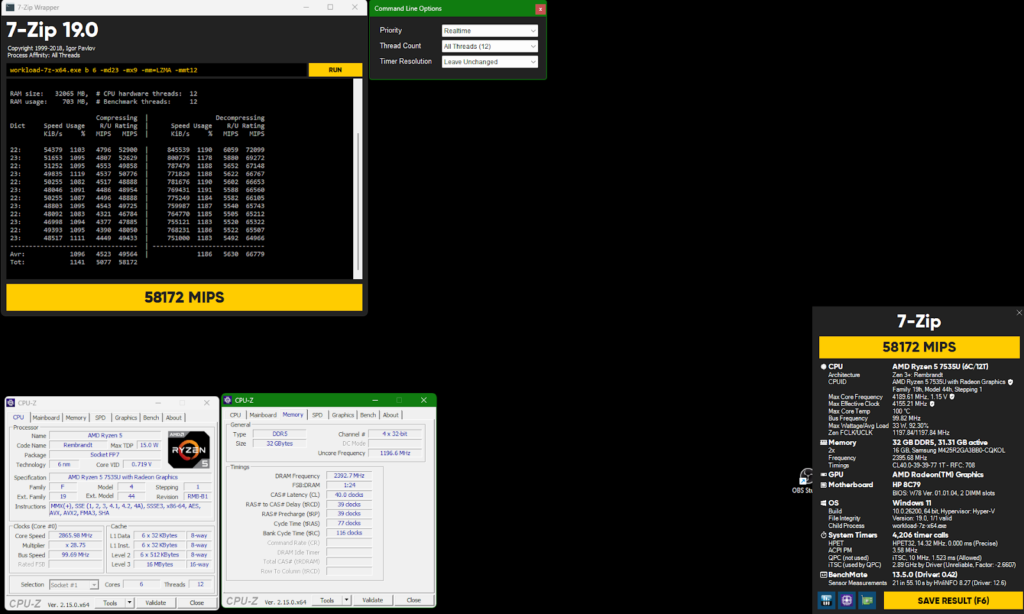Open the Bench tab in left CPU-Z window

coord(152,418)
